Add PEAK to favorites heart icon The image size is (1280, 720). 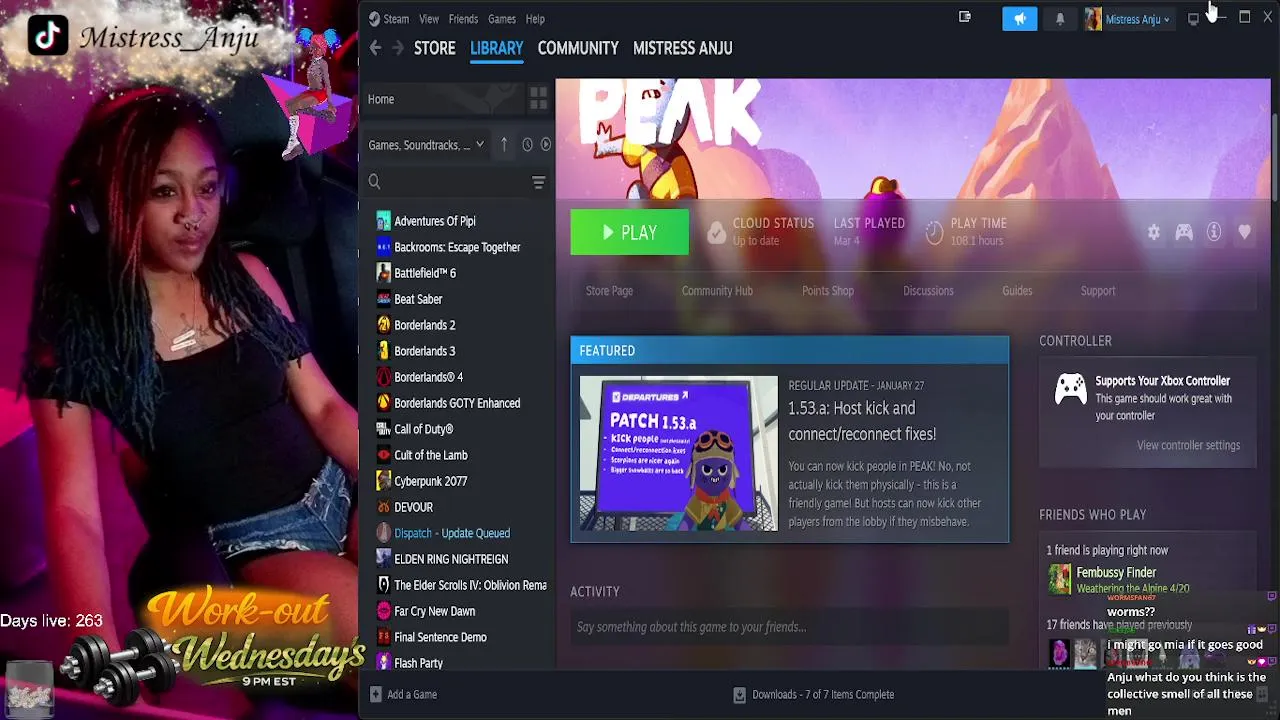pos(1244,232)
